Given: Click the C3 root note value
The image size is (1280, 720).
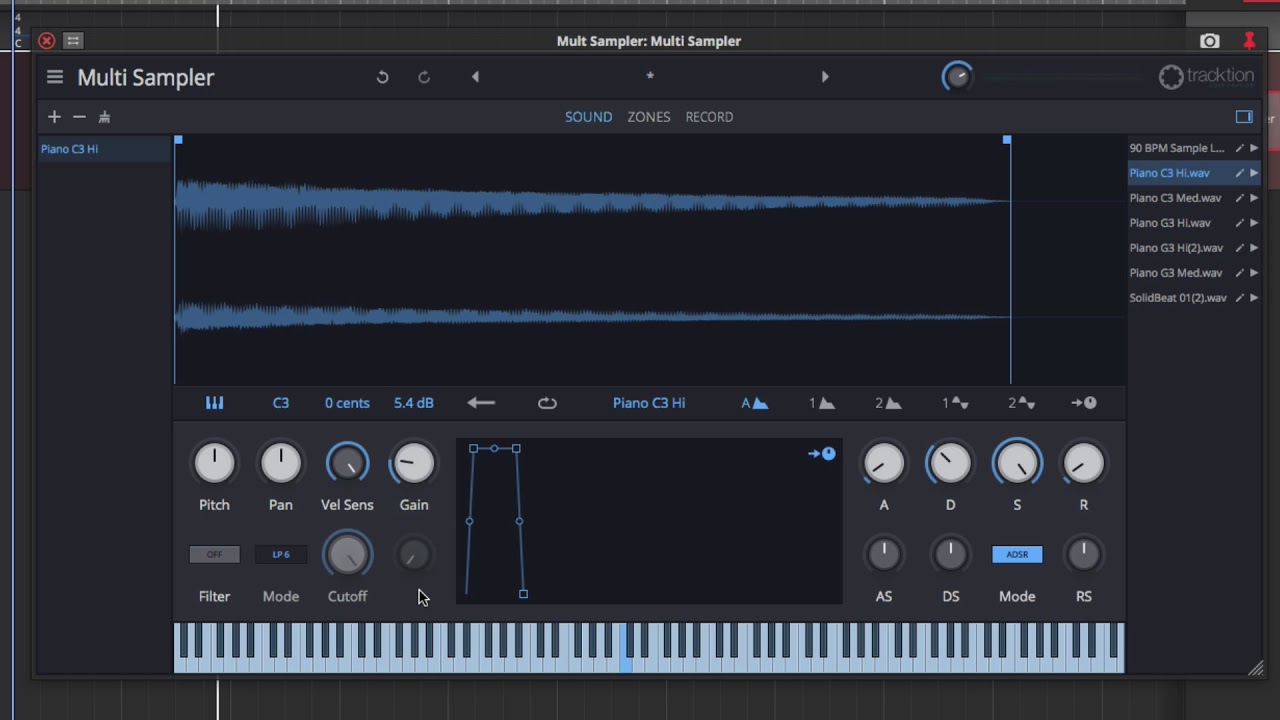Looking at the screenshot, I should coord(281,403).
